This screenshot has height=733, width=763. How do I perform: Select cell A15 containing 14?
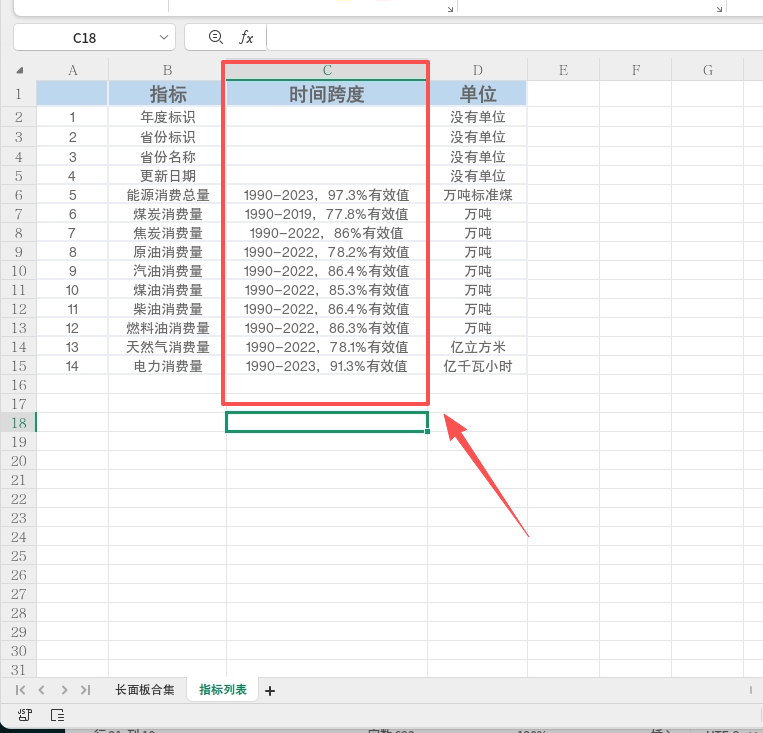click(73, 366)
